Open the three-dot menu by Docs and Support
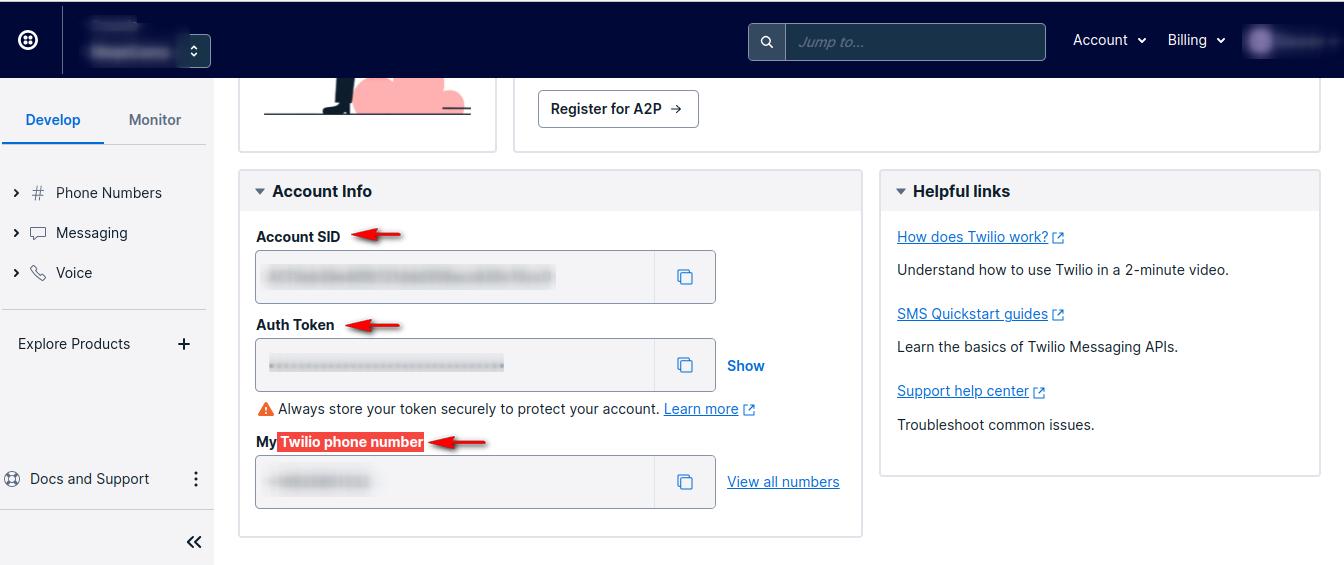Image resolution: width=1344 pixels, height=565 pixels. [x=196, y=479]
